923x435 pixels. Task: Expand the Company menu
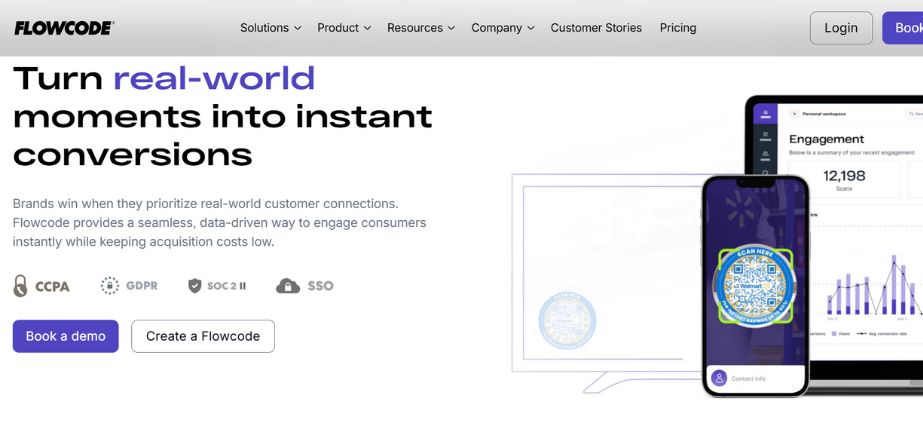pos(503,28)
